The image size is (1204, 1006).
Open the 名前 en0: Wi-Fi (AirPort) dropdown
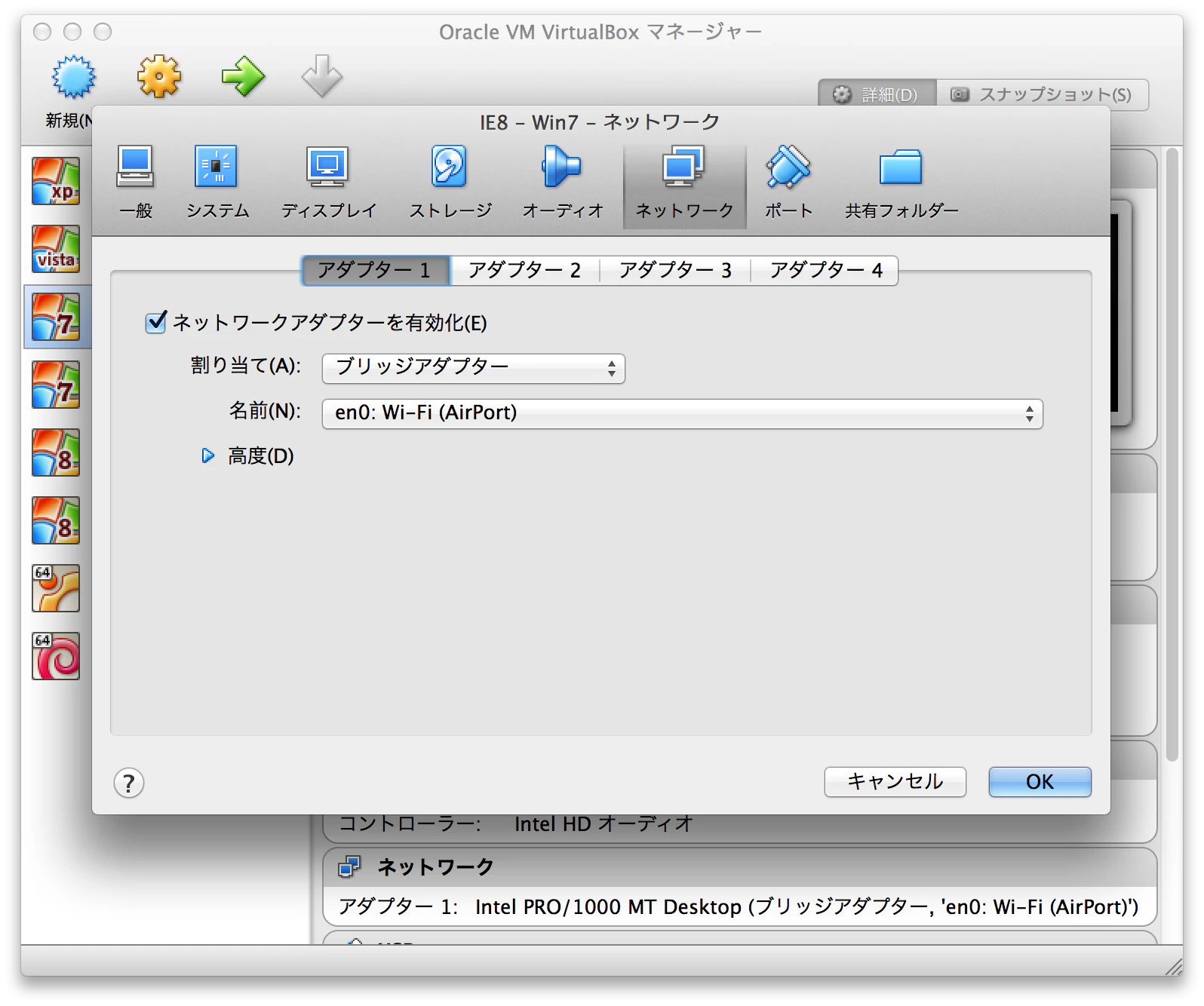click(x=682, y=414)
